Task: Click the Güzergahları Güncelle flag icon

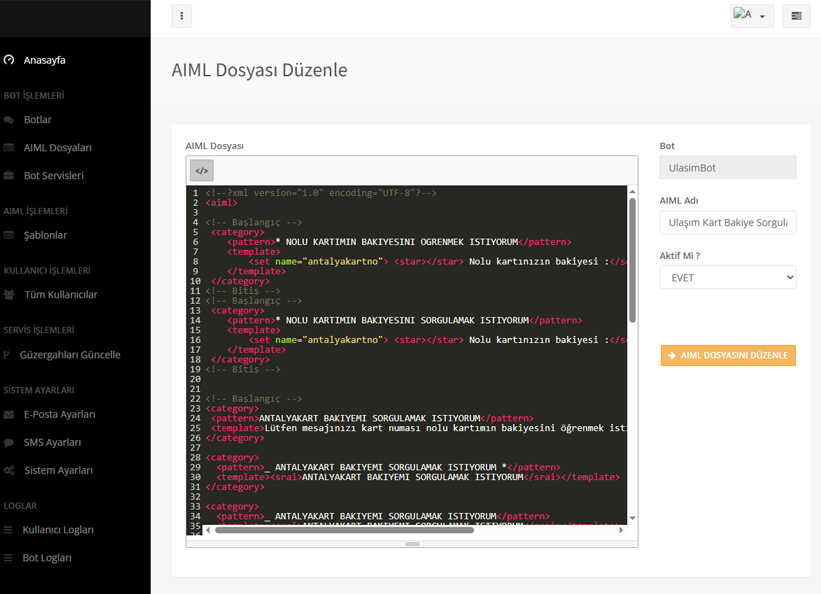Action: [7, 355]
